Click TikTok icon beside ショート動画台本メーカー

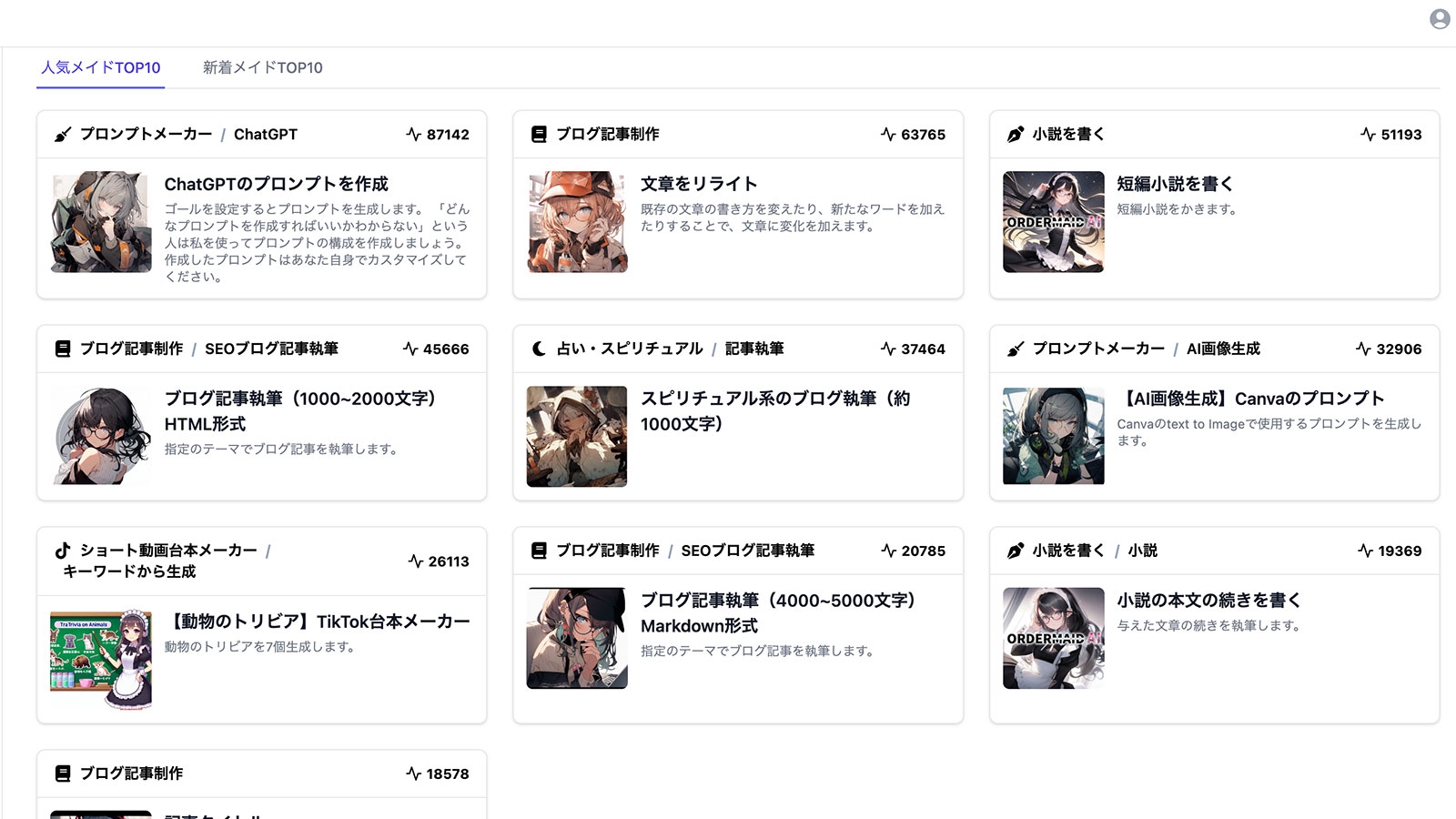point(63,551)
